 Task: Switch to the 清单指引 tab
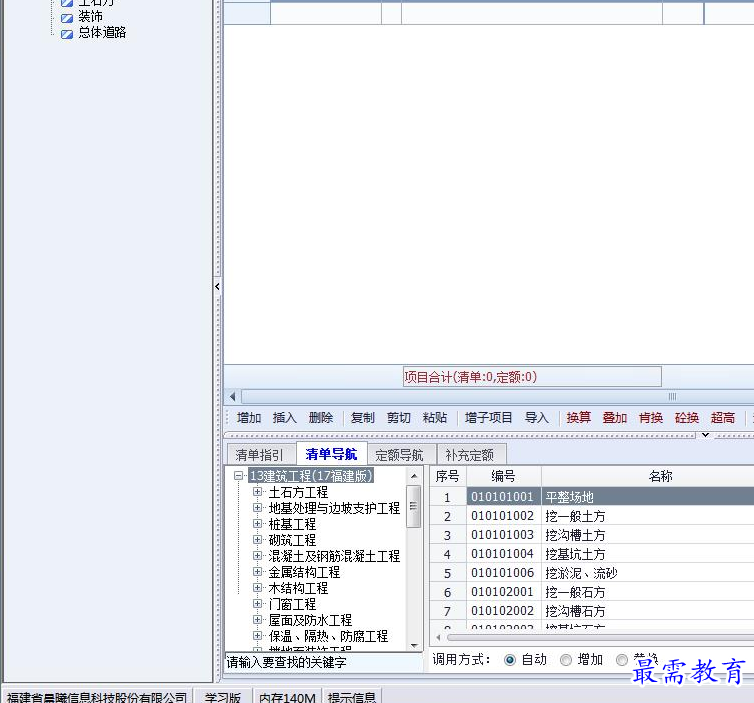[x=259, y=455]
